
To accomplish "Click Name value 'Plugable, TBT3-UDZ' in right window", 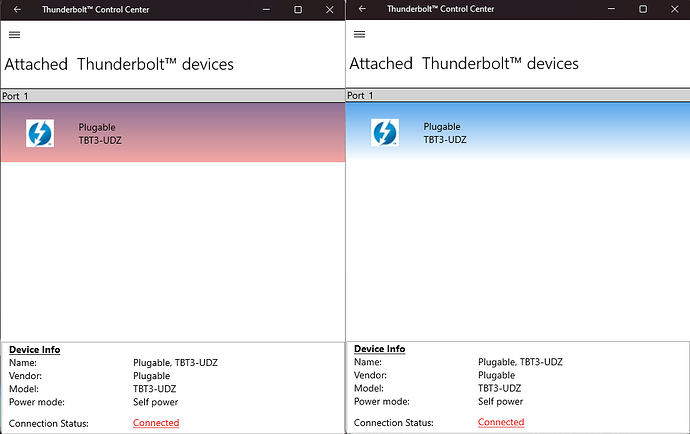I will point(520,362).
